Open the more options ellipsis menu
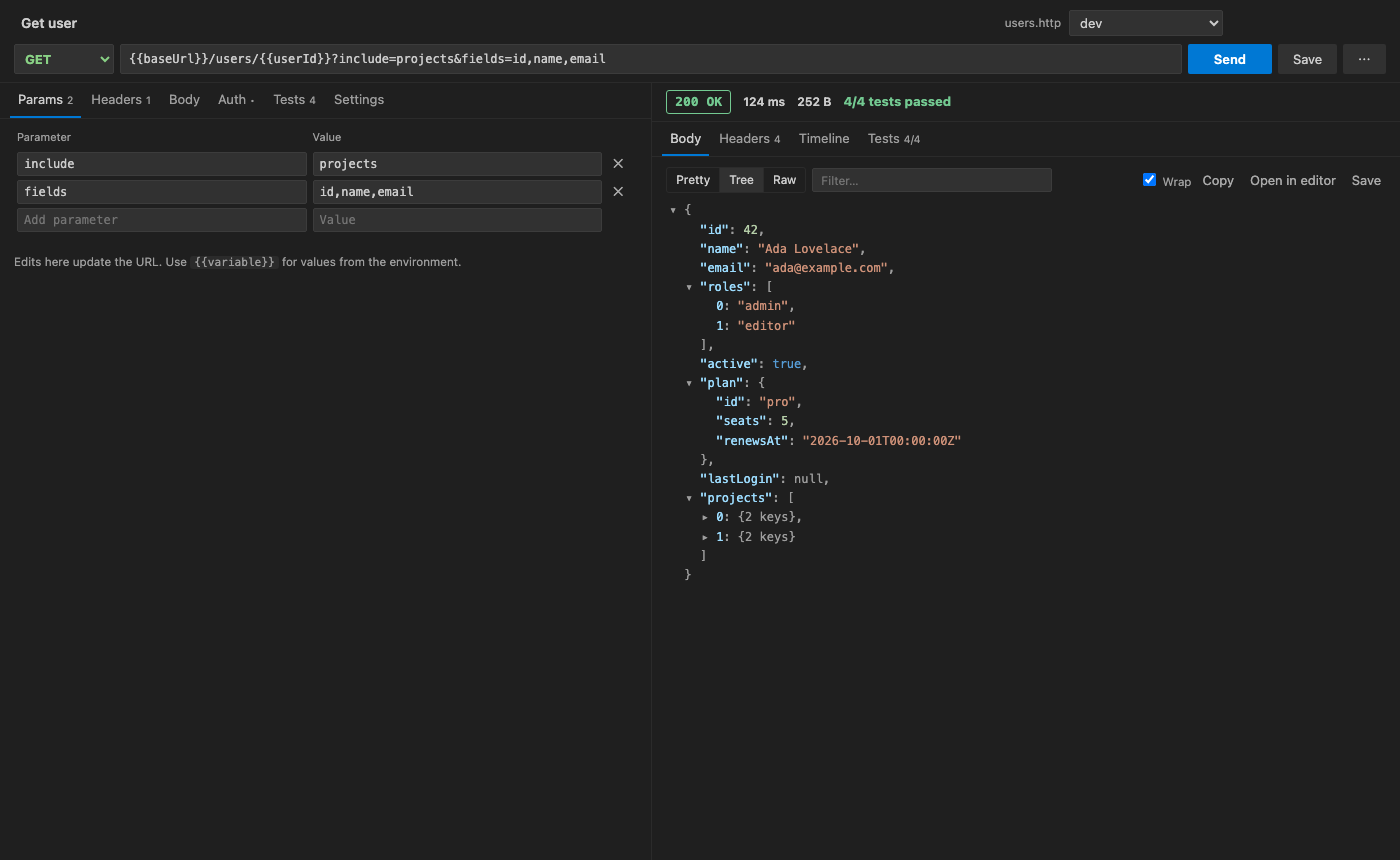 click(x=1364, y=59)
